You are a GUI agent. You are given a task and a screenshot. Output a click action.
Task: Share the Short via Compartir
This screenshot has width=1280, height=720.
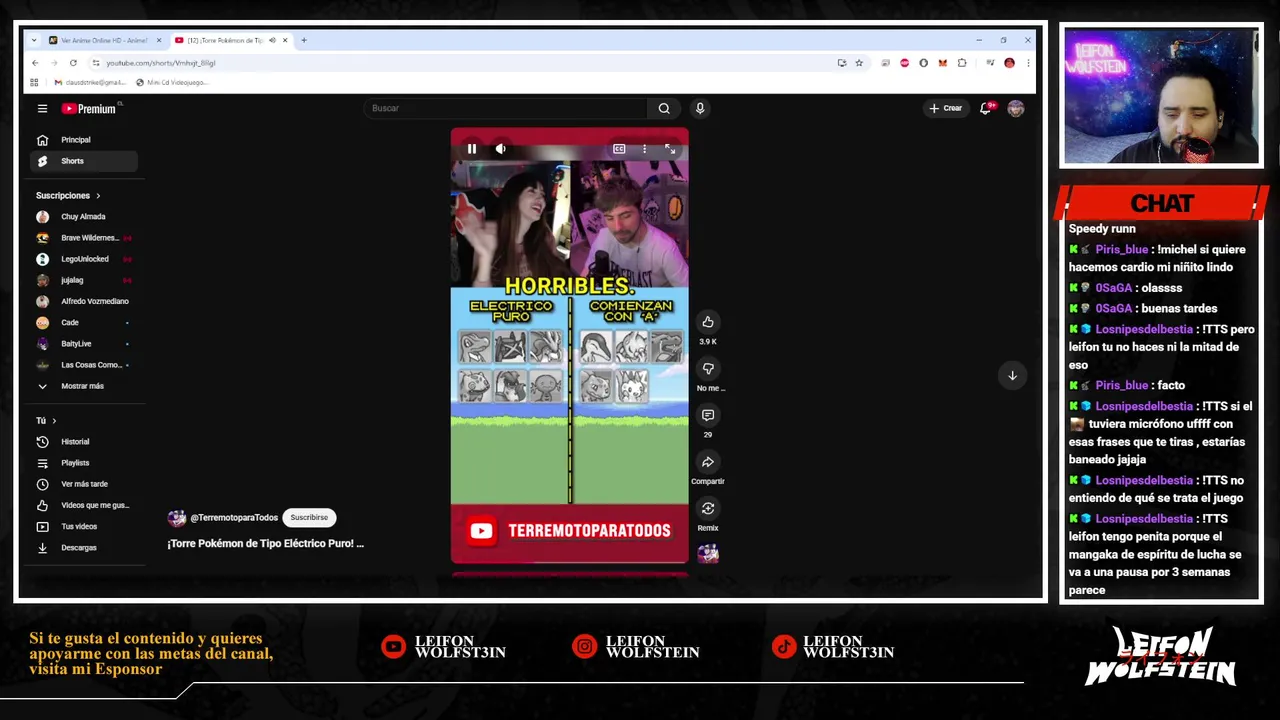(x=708, y=462)
